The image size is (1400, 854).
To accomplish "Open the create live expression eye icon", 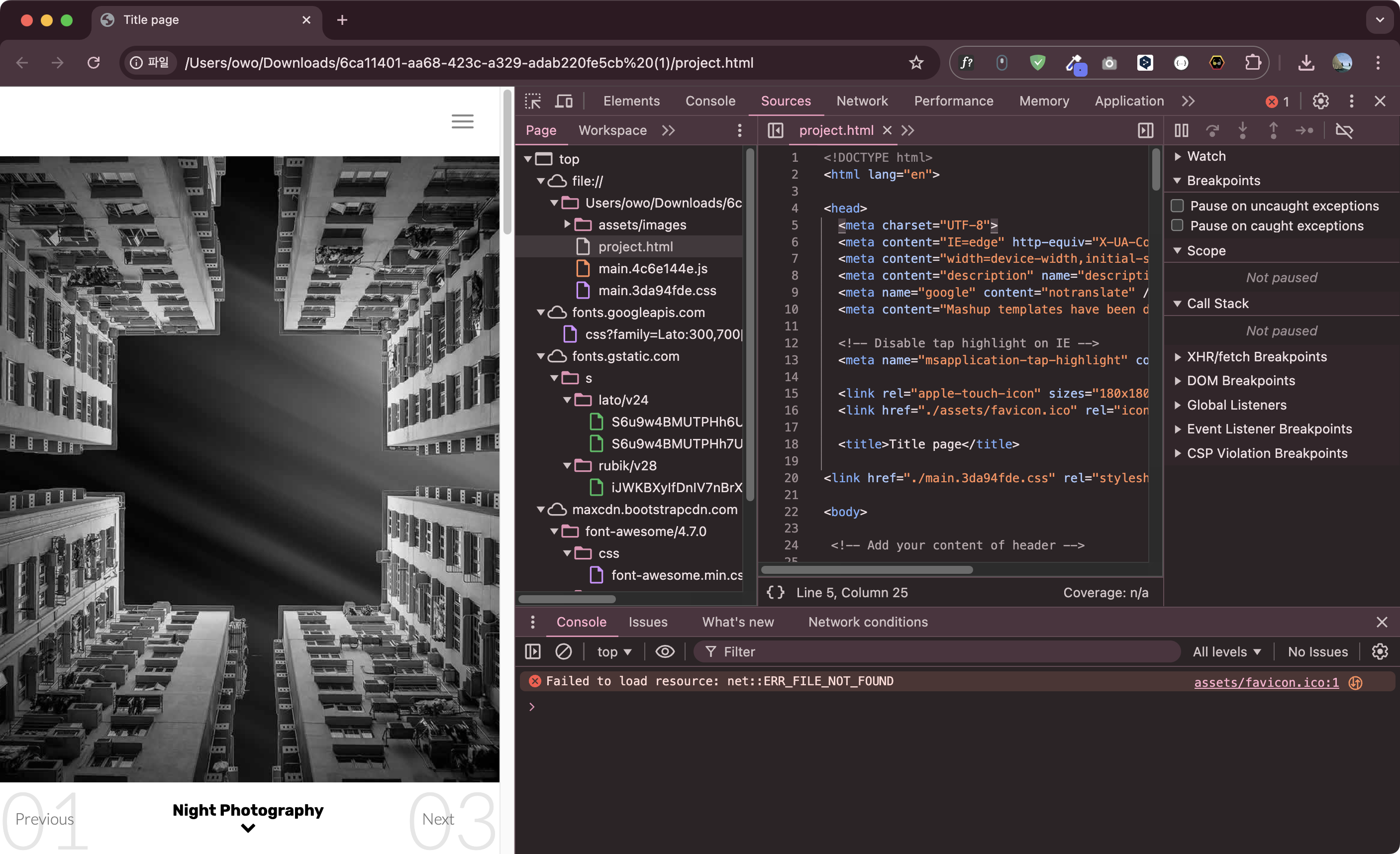I will 664,651.
